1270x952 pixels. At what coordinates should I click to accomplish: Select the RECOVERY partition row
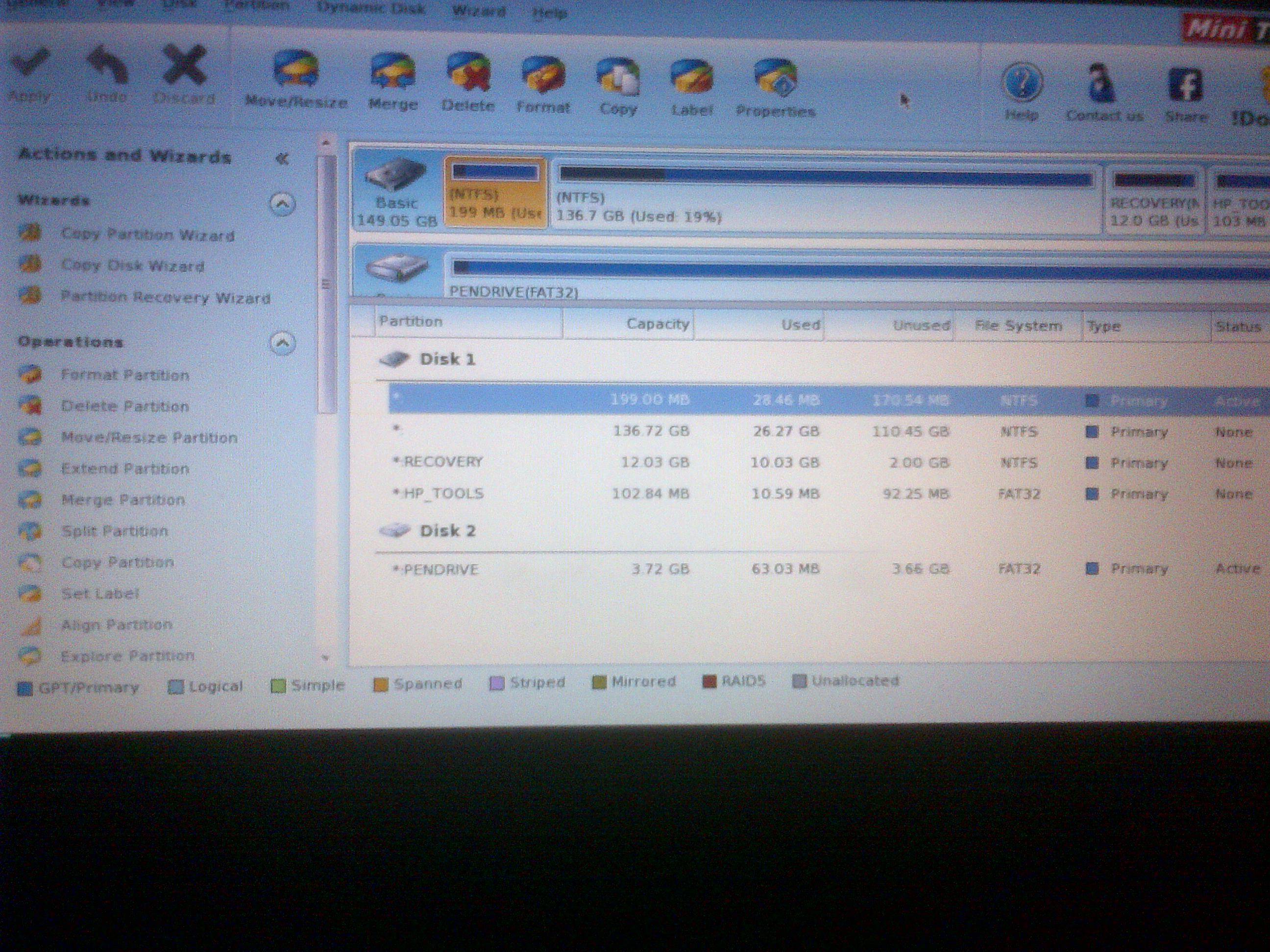(829, 462)
